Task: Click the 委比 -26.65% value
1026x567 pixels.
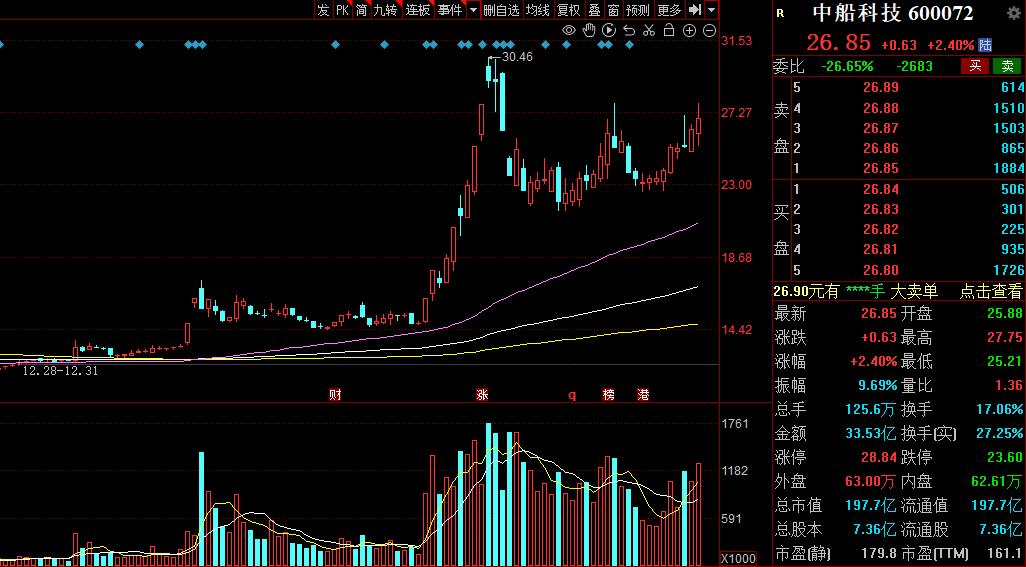Action: click(x=847, y=66)
